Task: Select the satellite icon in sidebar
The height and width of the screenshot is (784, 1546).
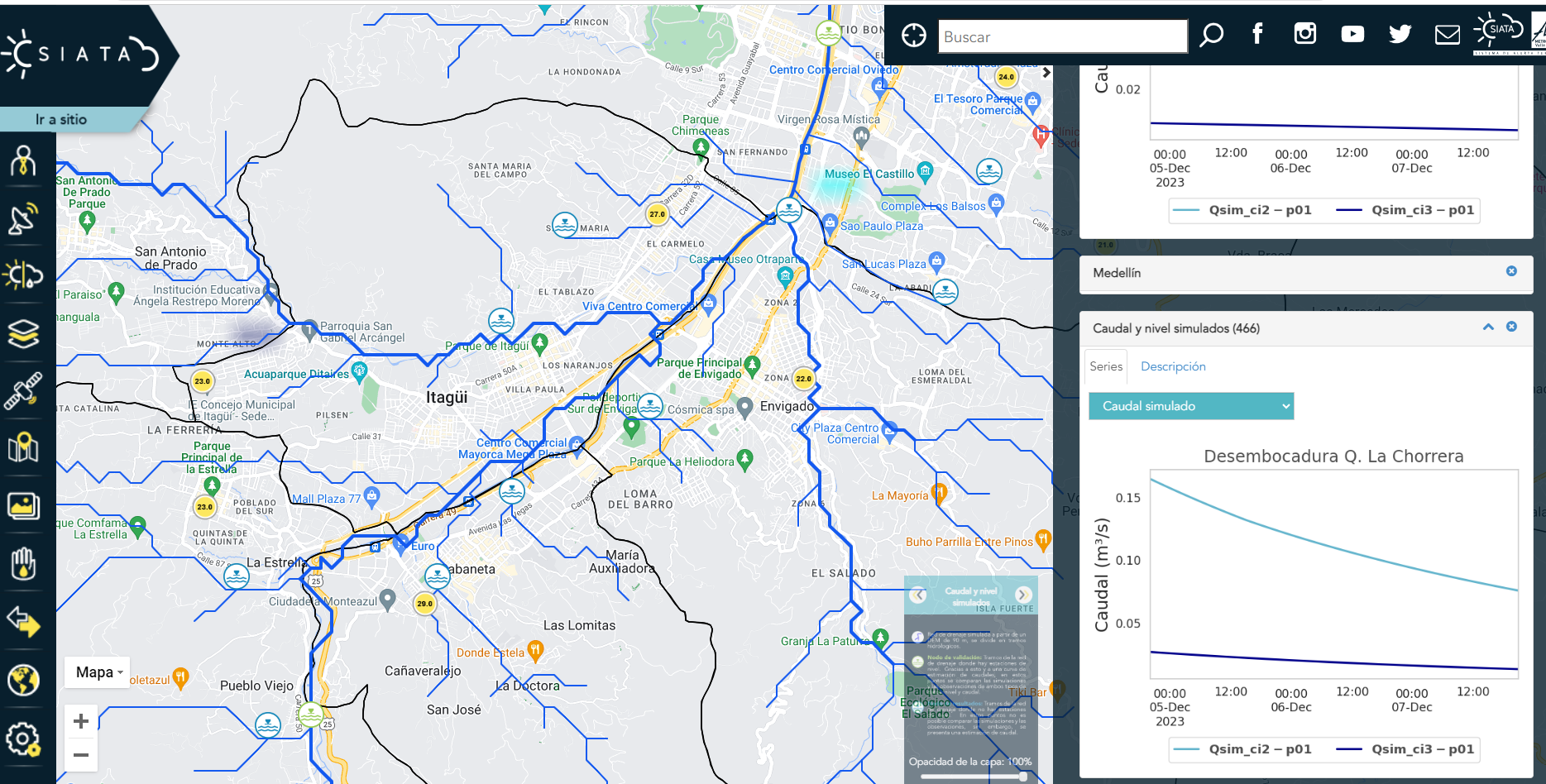Action: [22, 390]
